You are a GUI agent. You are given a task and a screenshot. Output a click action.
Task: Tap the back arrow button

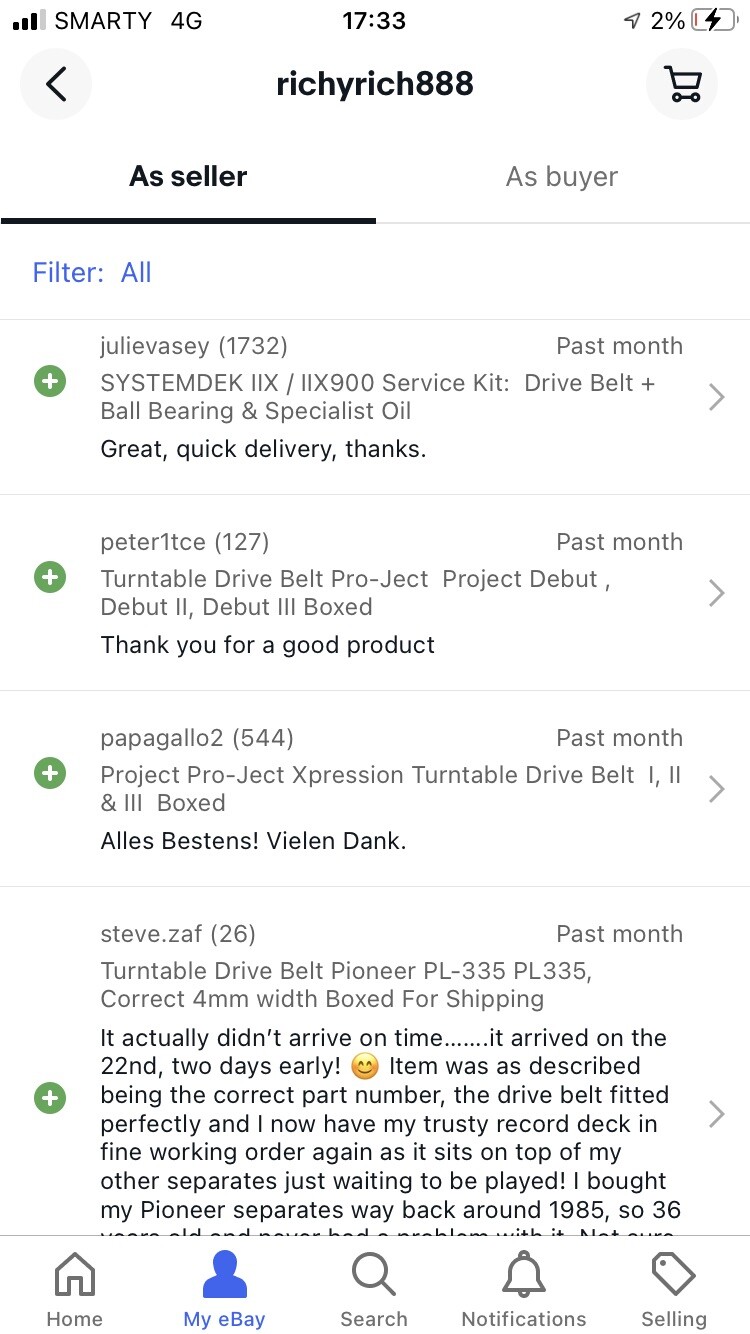56,84
